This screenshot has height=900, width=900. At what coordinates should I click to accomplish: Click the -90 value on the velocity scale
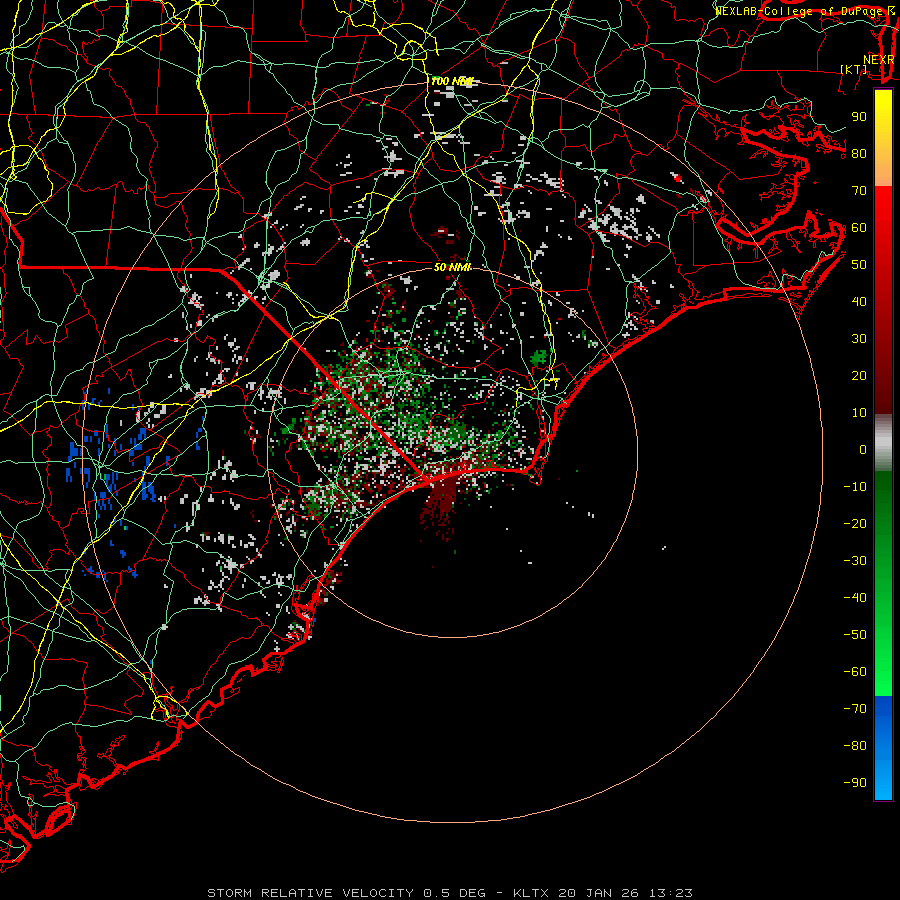click(855, 783)
